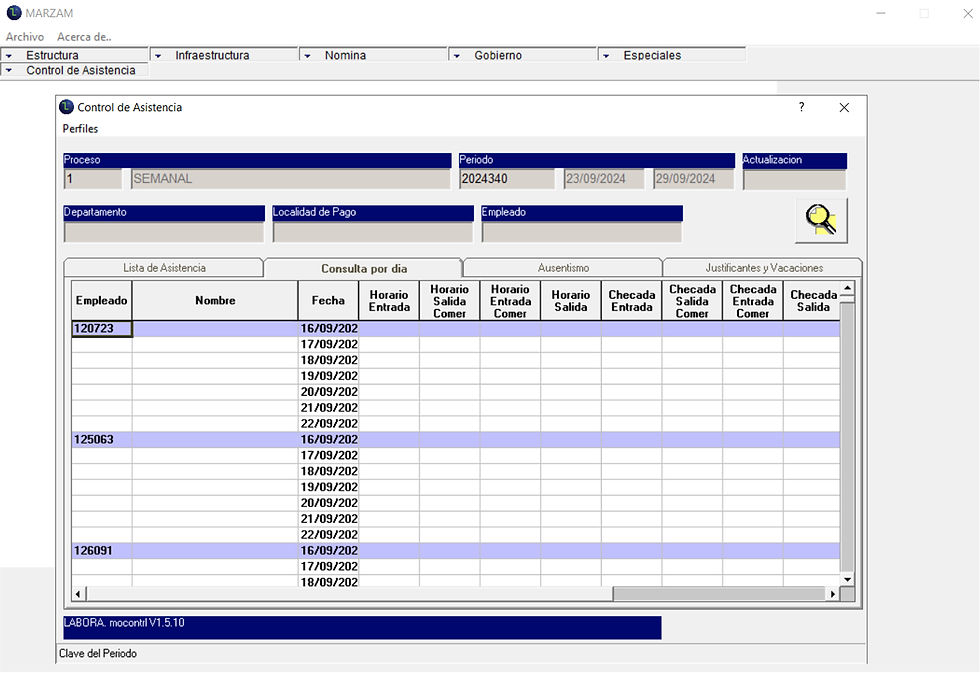Viewport: 980px width, 673px height.
Task: Click the start date field 23/09/2024
Action: pos(604,179)
